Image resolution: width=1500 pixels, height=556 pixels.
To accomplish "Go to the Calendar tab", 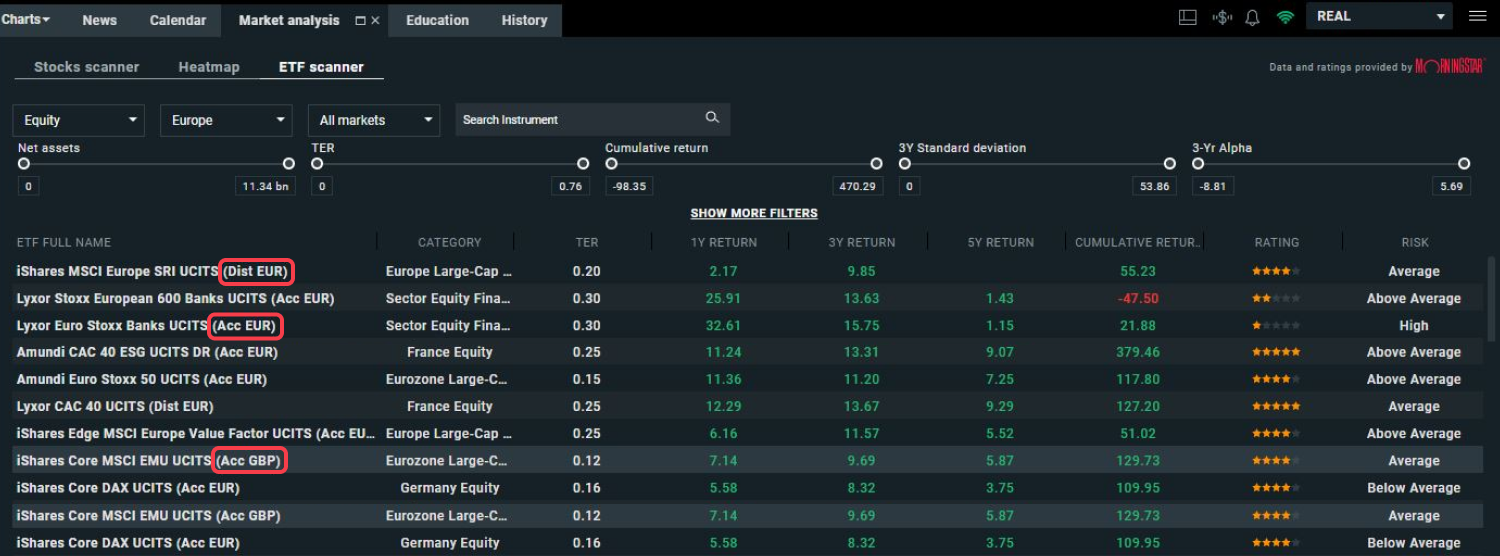I will 178,20.
